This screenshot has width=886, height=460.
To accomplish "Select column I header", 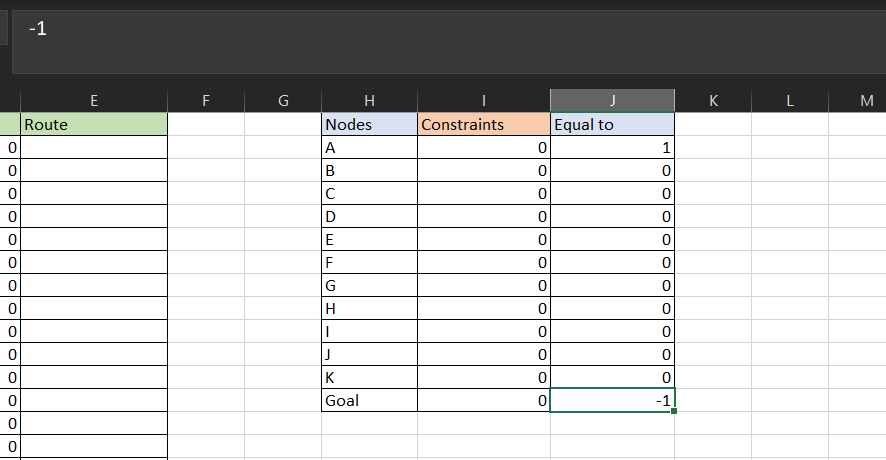I will click(x=483, y=100).
